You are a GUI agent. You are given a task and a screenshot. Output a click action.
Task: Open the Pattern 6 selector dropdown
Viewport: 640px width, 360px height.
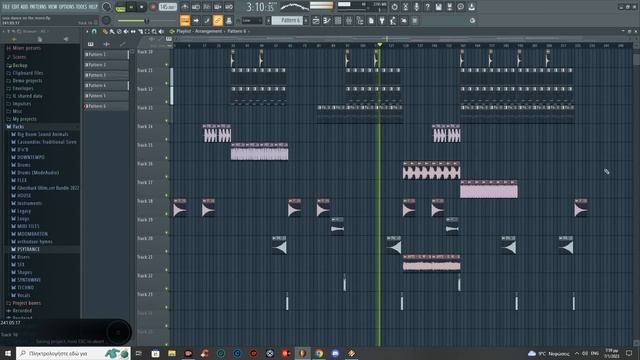[x=288, y=20]
